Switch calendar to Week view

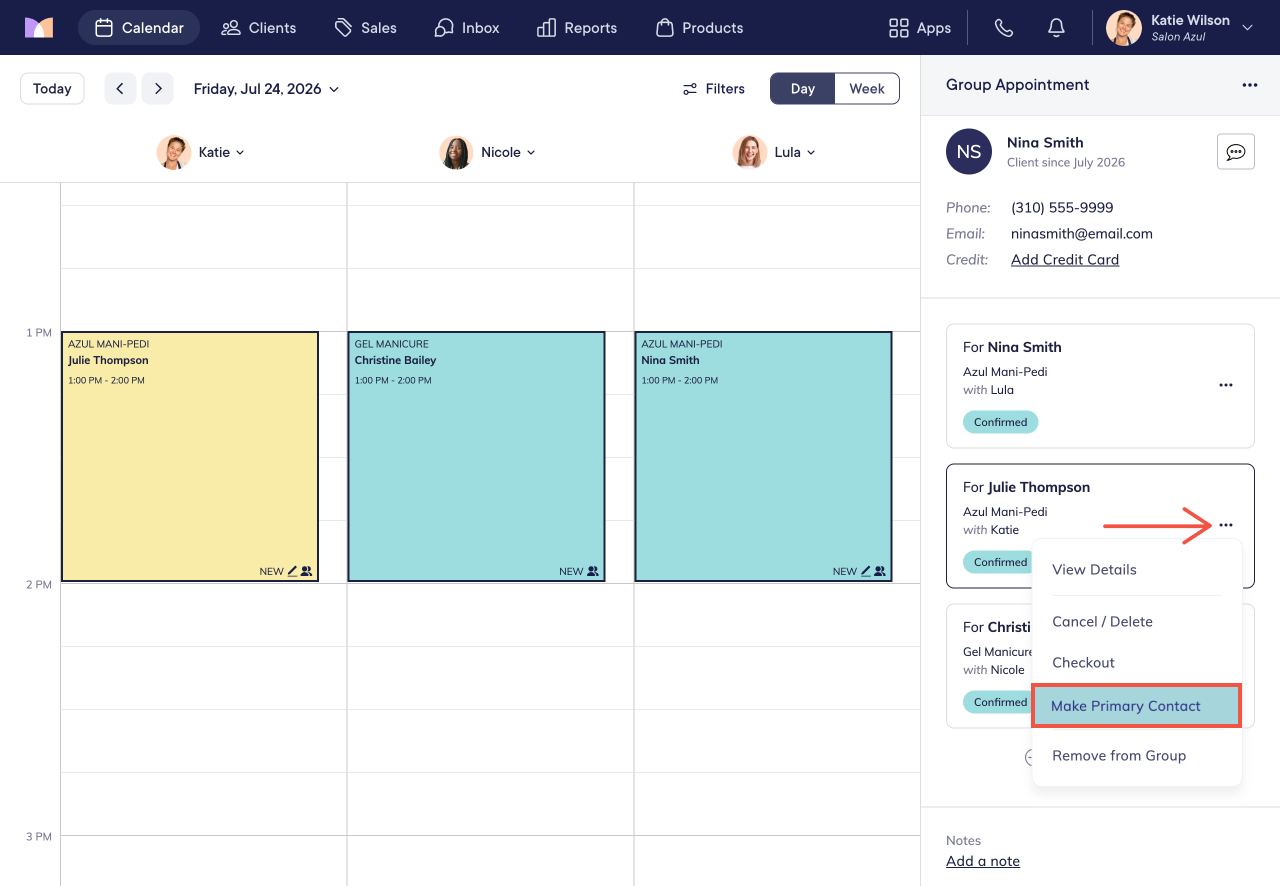tap(867, 89)
